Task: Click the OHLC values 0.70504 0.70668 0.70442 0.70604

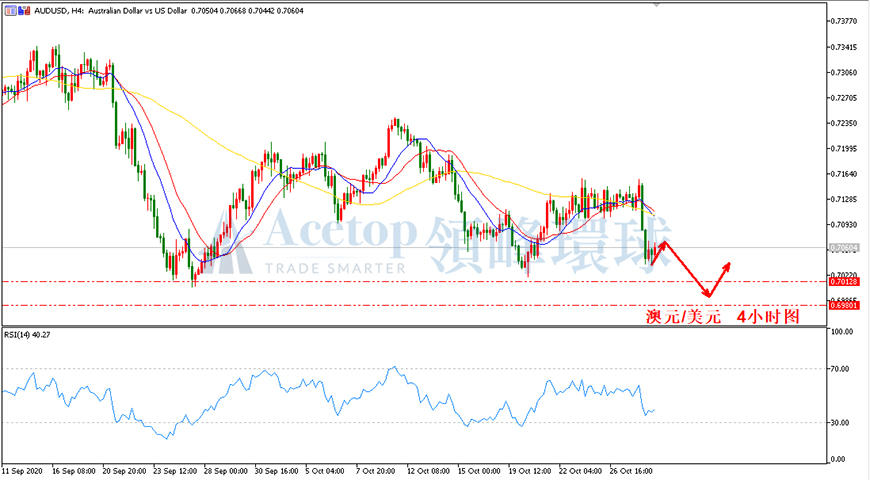Action: click(x=247, y=11)
